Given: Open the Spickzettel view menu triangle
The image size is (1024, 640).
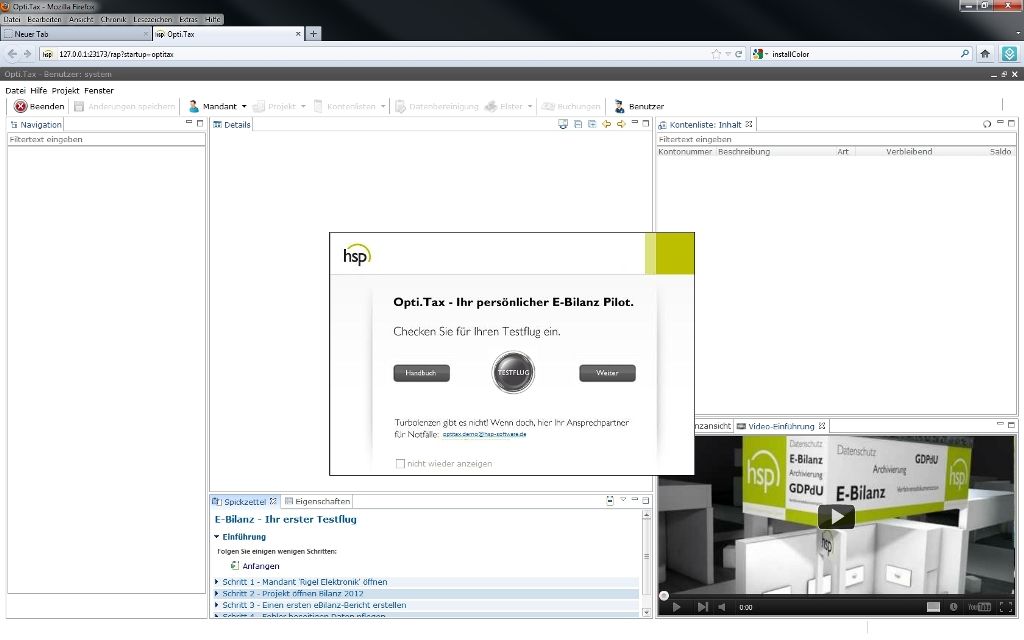Looking at the screenshot, I should [623, 500].
